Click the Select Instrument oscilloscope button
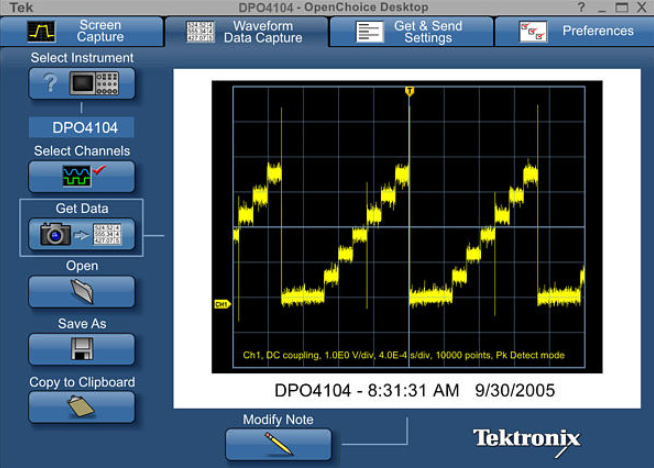 [x=82, y=83]
